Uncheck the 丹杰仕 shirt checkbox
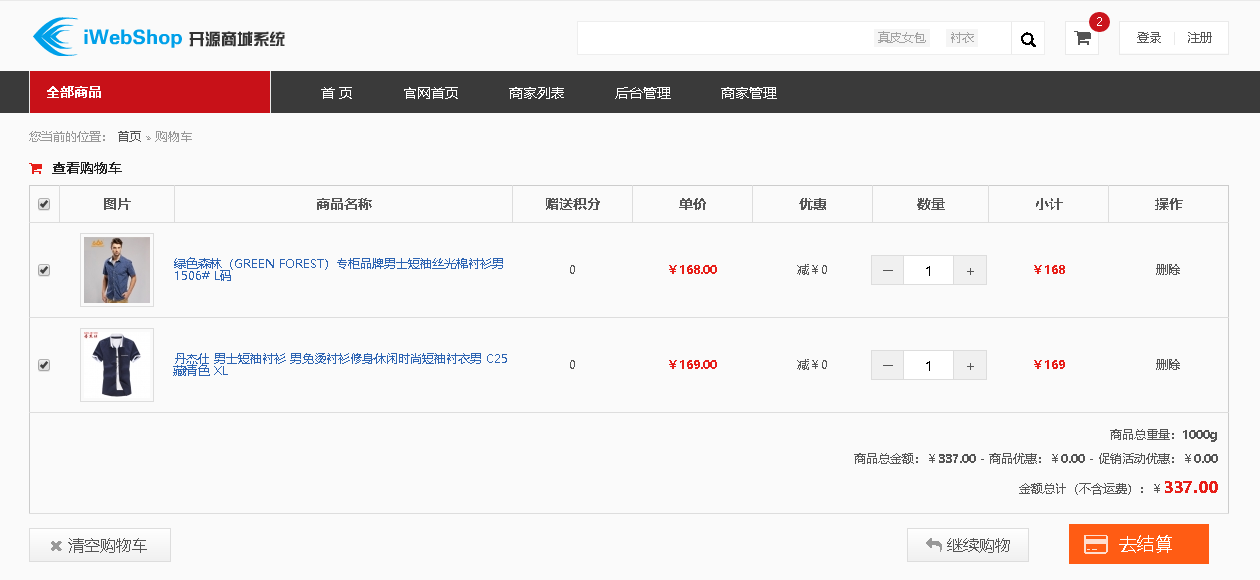The image size is (1260, 580). (44, 365)
